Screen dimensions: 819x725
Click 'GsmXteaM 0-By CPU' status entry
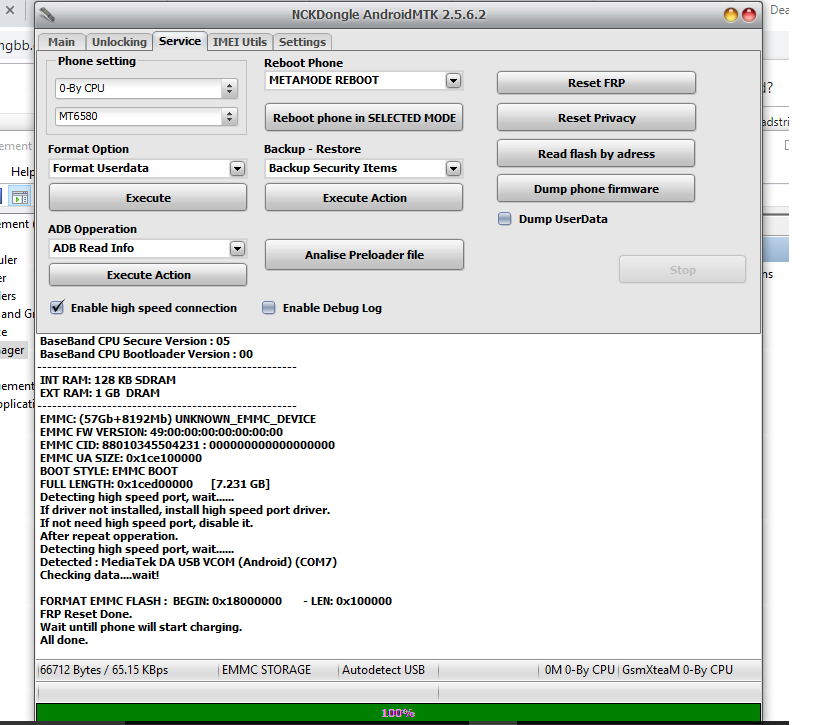pos(677,670)
